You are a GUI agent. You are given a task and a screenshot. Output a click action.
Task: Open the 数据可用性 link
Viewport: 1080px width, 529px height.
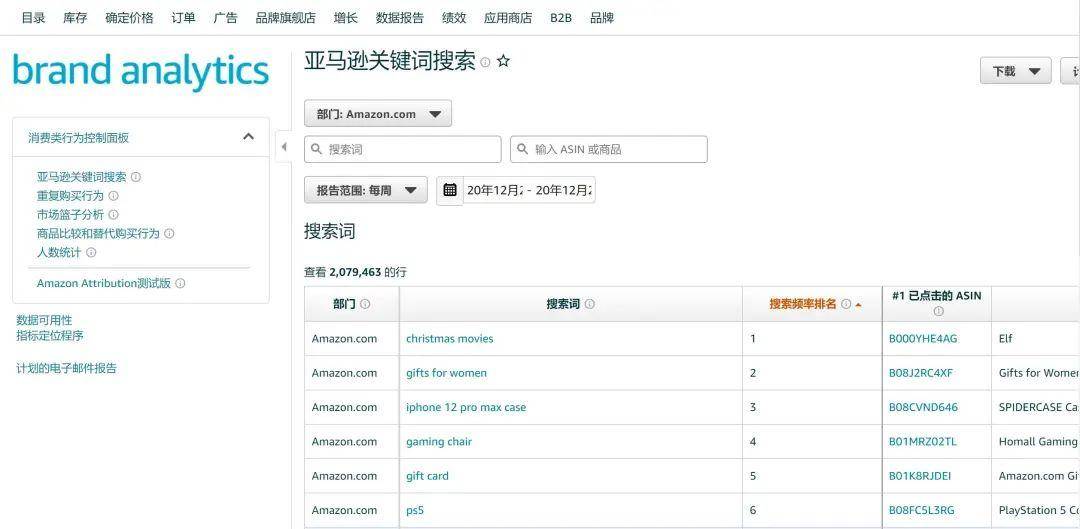coord(44,320)
